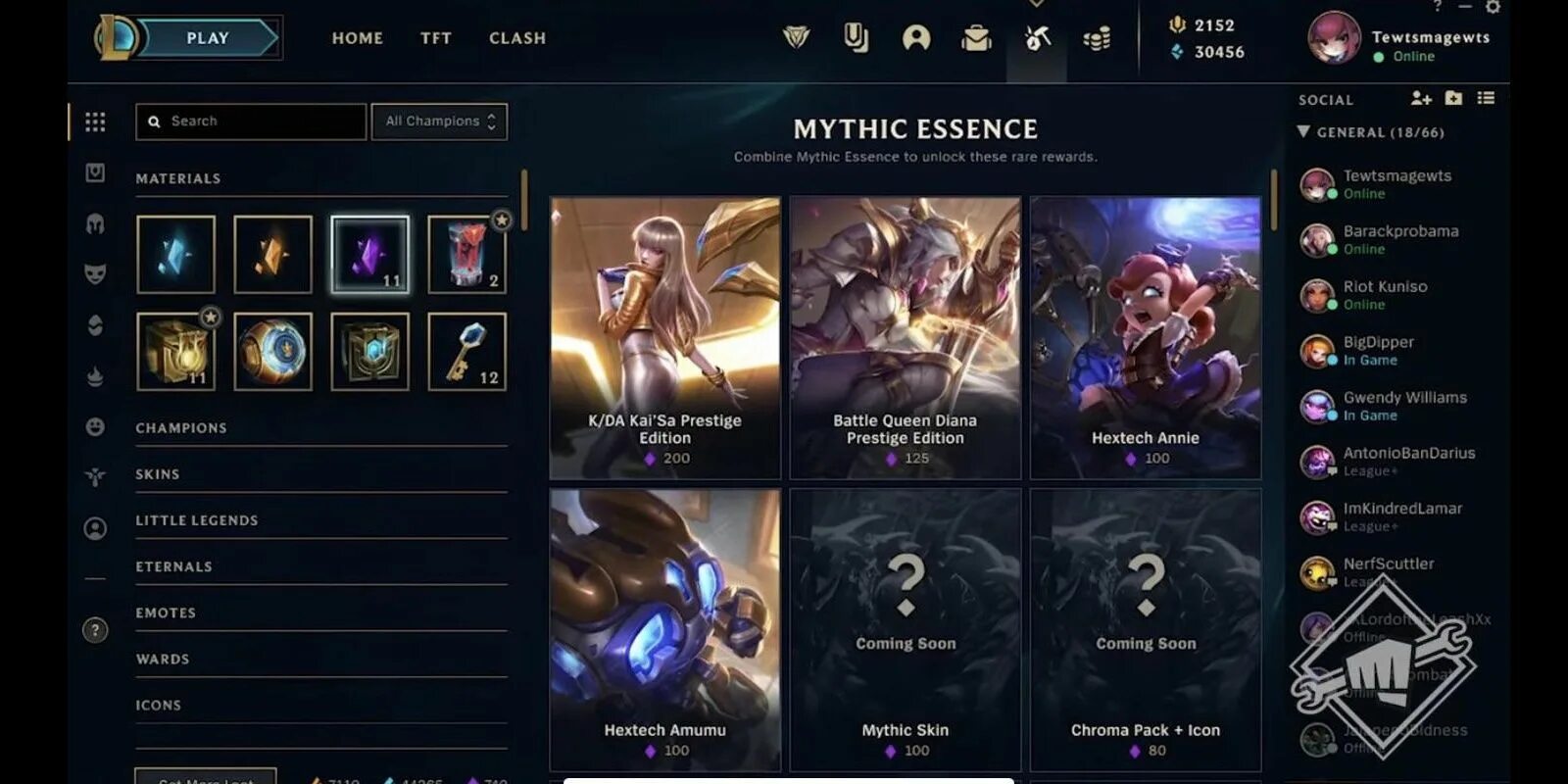The image size is (1568, 784).
Task: Click the PLAY button
Action: (207, 38)
